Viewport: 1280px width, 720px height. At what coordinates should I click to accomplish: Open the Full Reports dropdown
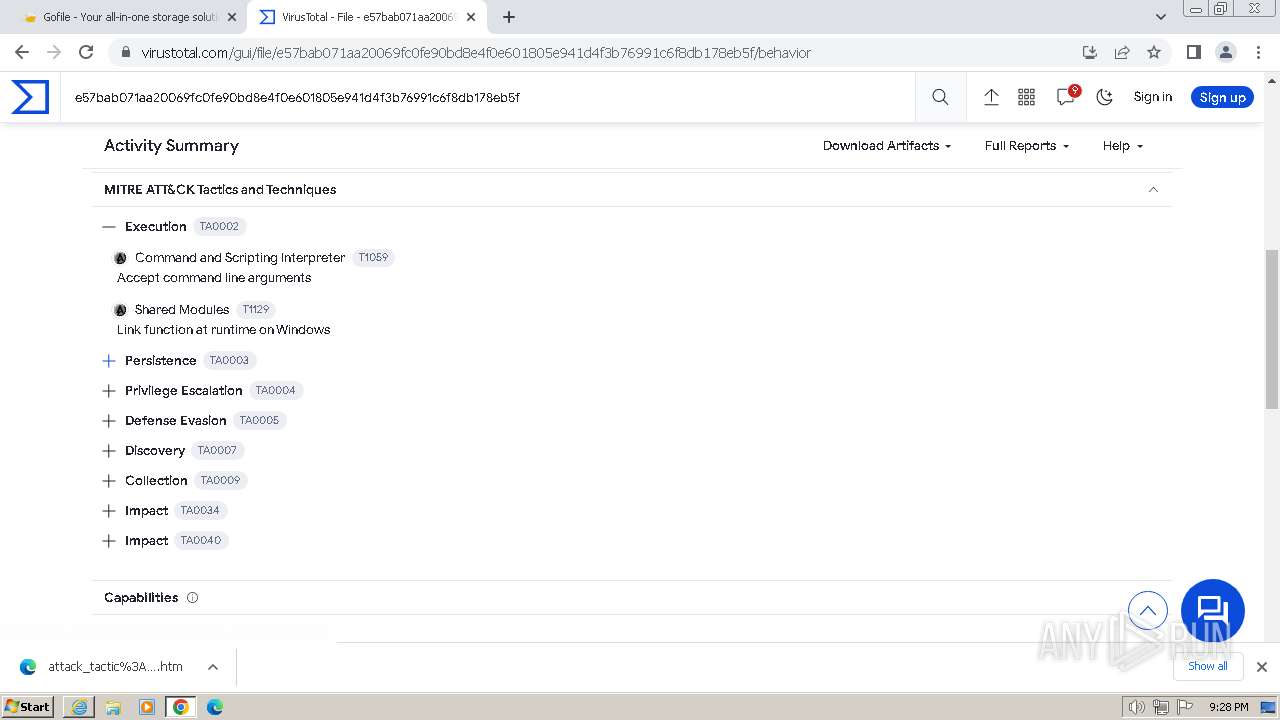click(x=1027, y=145)
